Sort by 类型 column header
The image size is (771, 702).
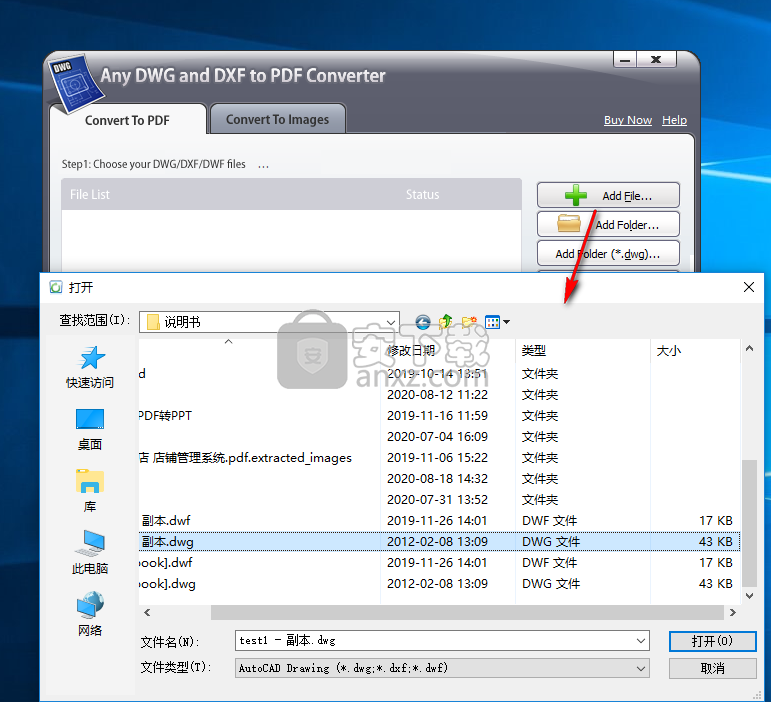(x=583, y=351)
